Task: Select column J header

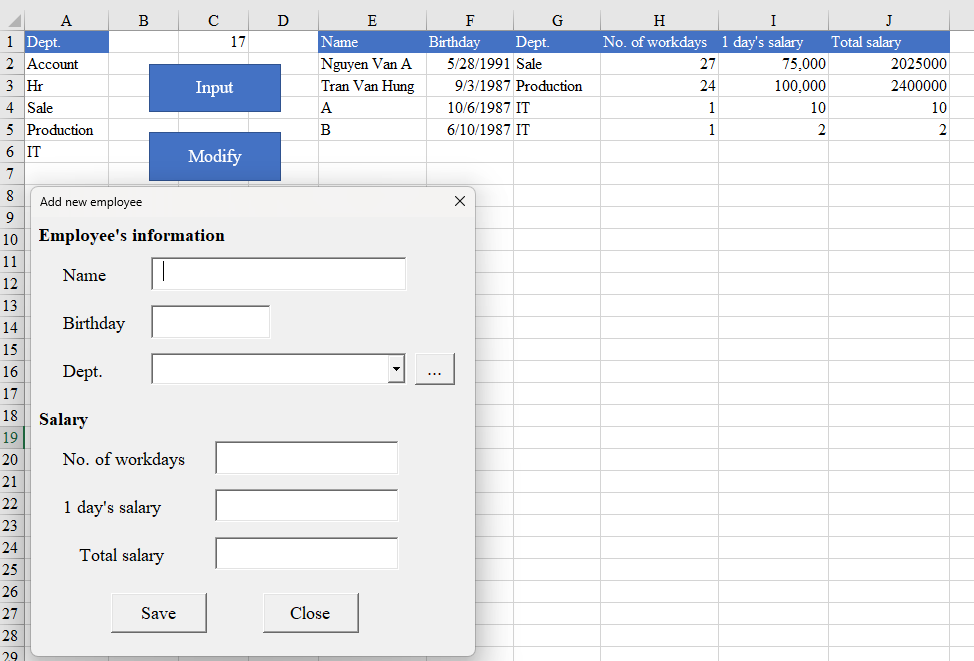Action: 888,20
